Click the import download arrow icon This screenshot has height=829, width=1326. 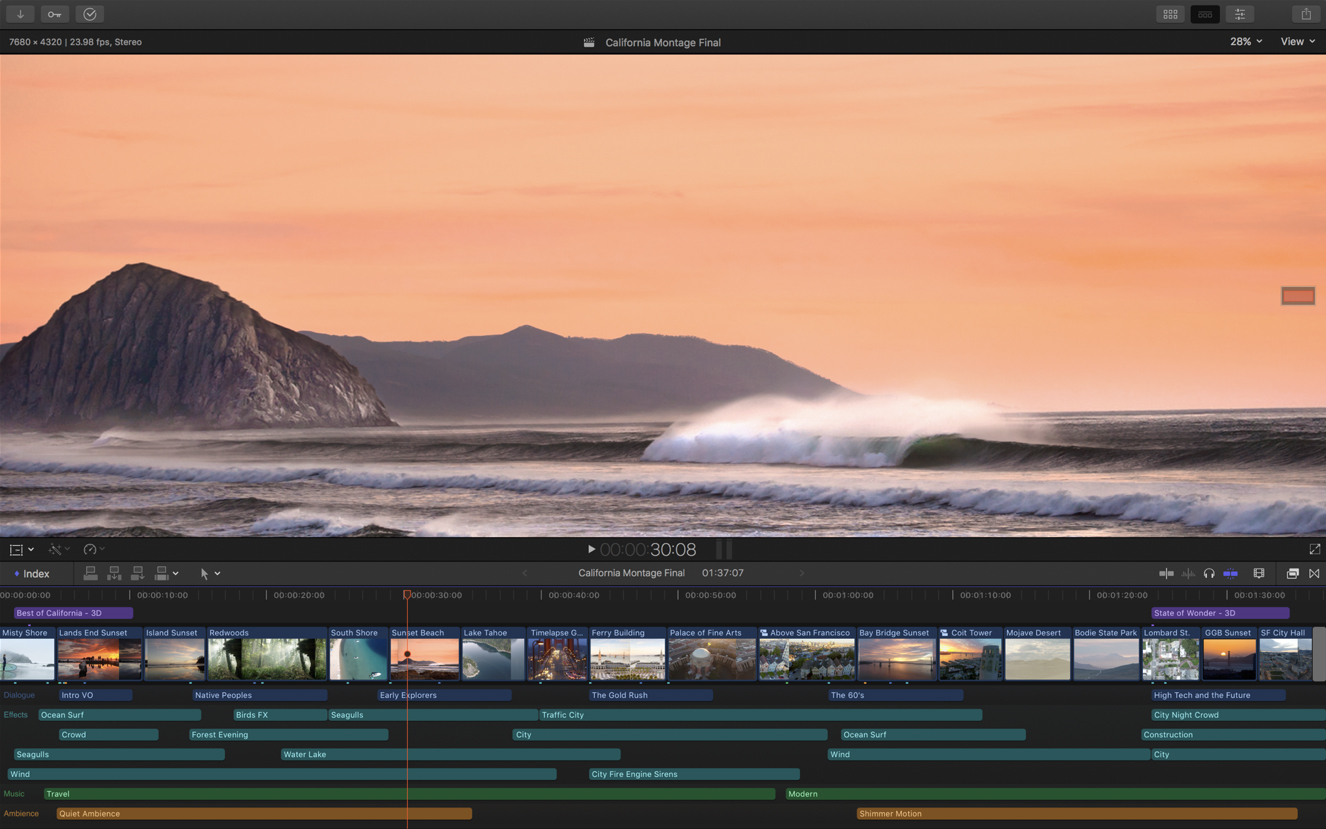click(19, 13)
